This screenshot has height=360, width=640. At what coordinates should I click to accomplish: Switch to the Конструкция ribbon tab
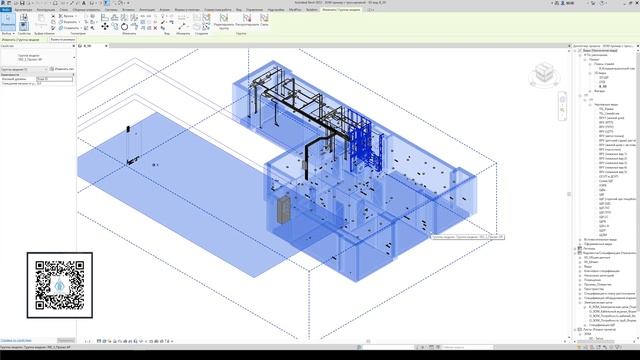pyautogui.click(x=45, y=9)
